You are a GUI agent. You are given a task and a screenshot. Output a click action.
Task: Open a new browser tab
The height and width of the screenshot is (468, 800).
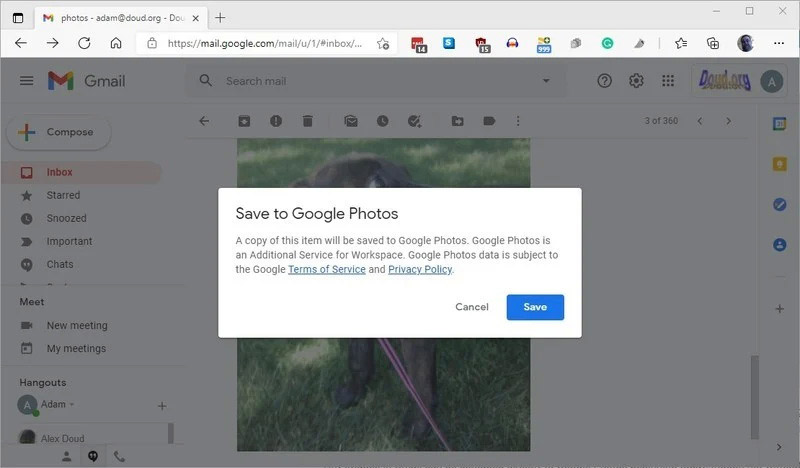pyautogui.click(x=220, y=18)
